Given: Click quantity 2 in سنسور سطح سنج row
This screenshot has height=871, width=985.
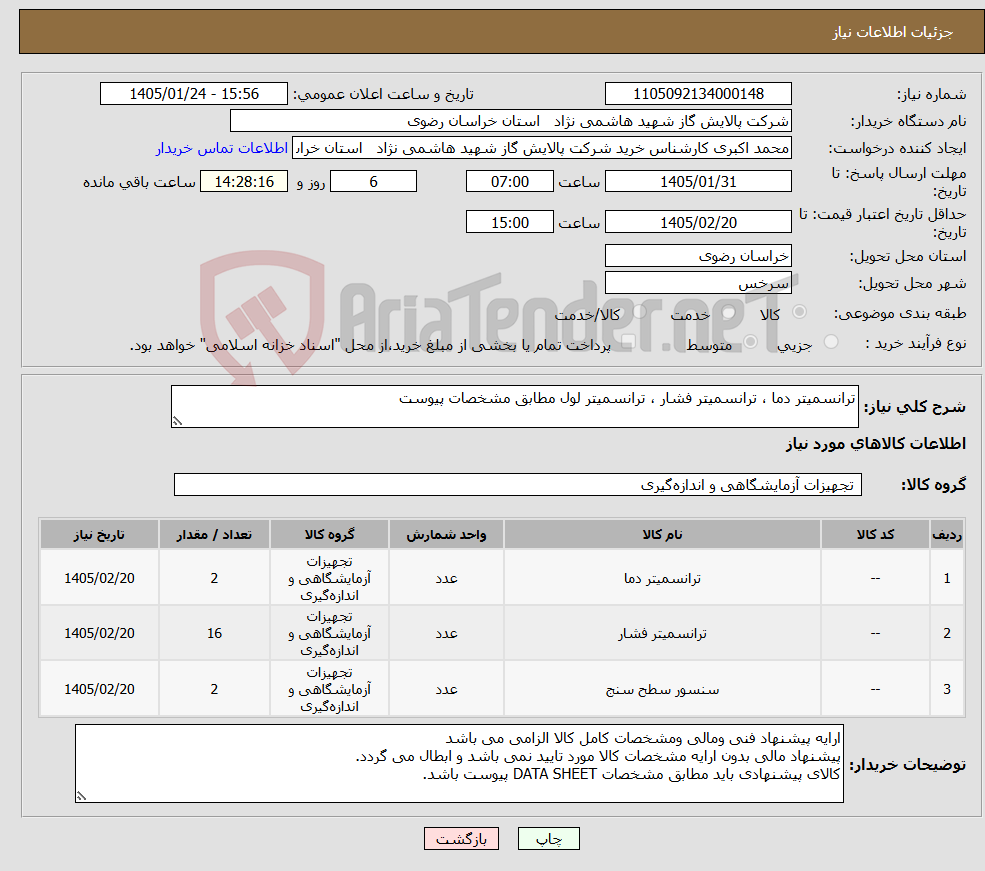Looking at the screenshot, I should 214,689.
